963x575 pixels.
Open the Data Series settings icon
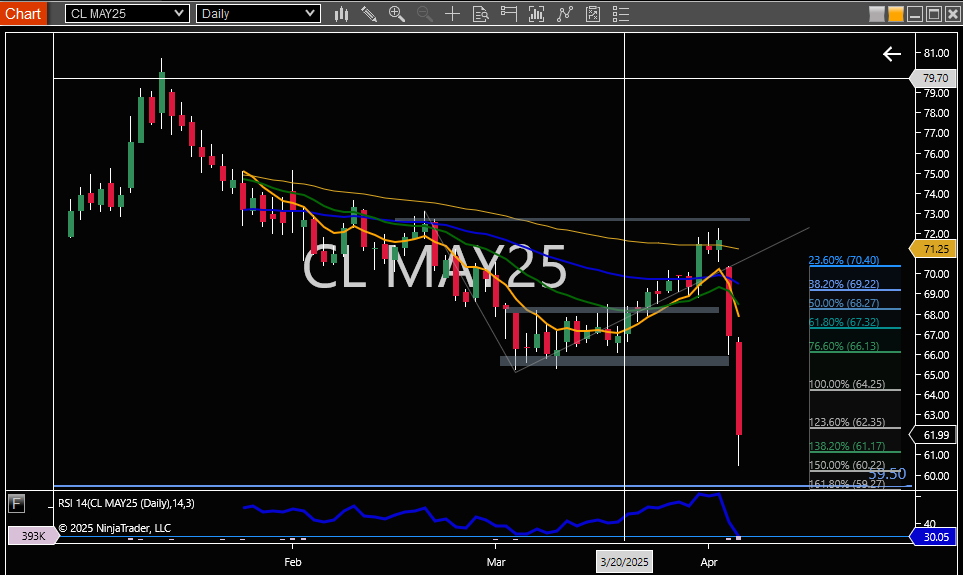[x=536, y=14]
